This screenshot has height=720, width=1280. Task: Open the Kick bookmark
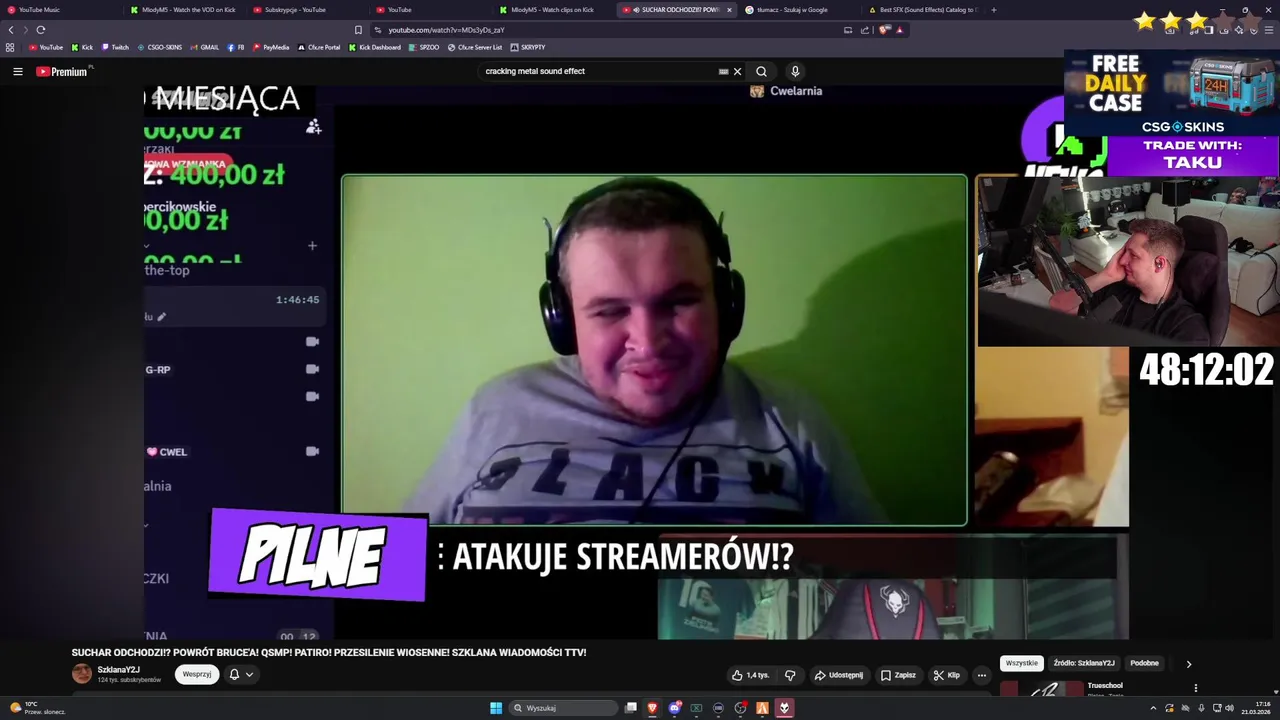click(82, 47)
